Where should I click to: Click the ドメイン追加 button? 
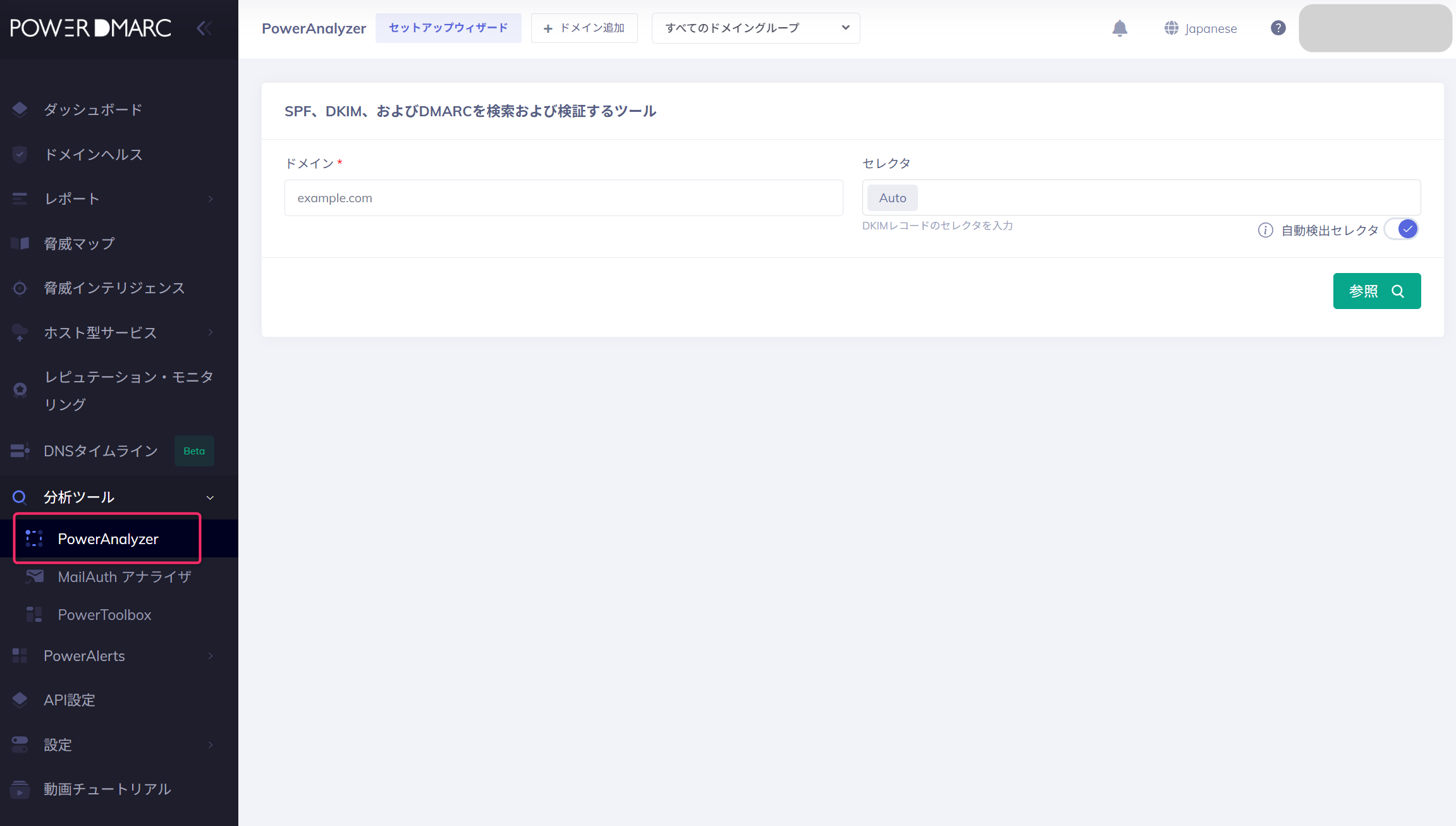pos(584,28)
